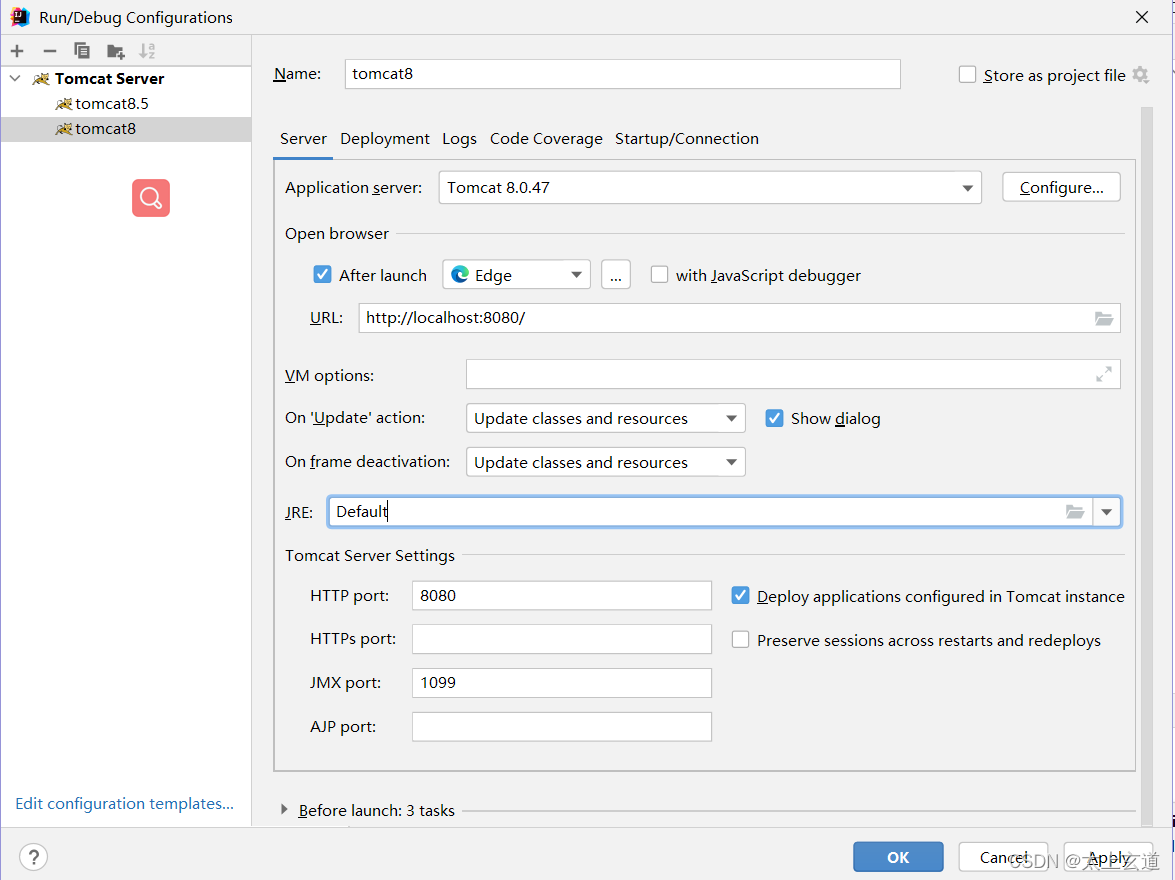The width and height of the screenshot is (1175, 880).
Task: Browse for URL with the folder icon
Action: 1103,319
